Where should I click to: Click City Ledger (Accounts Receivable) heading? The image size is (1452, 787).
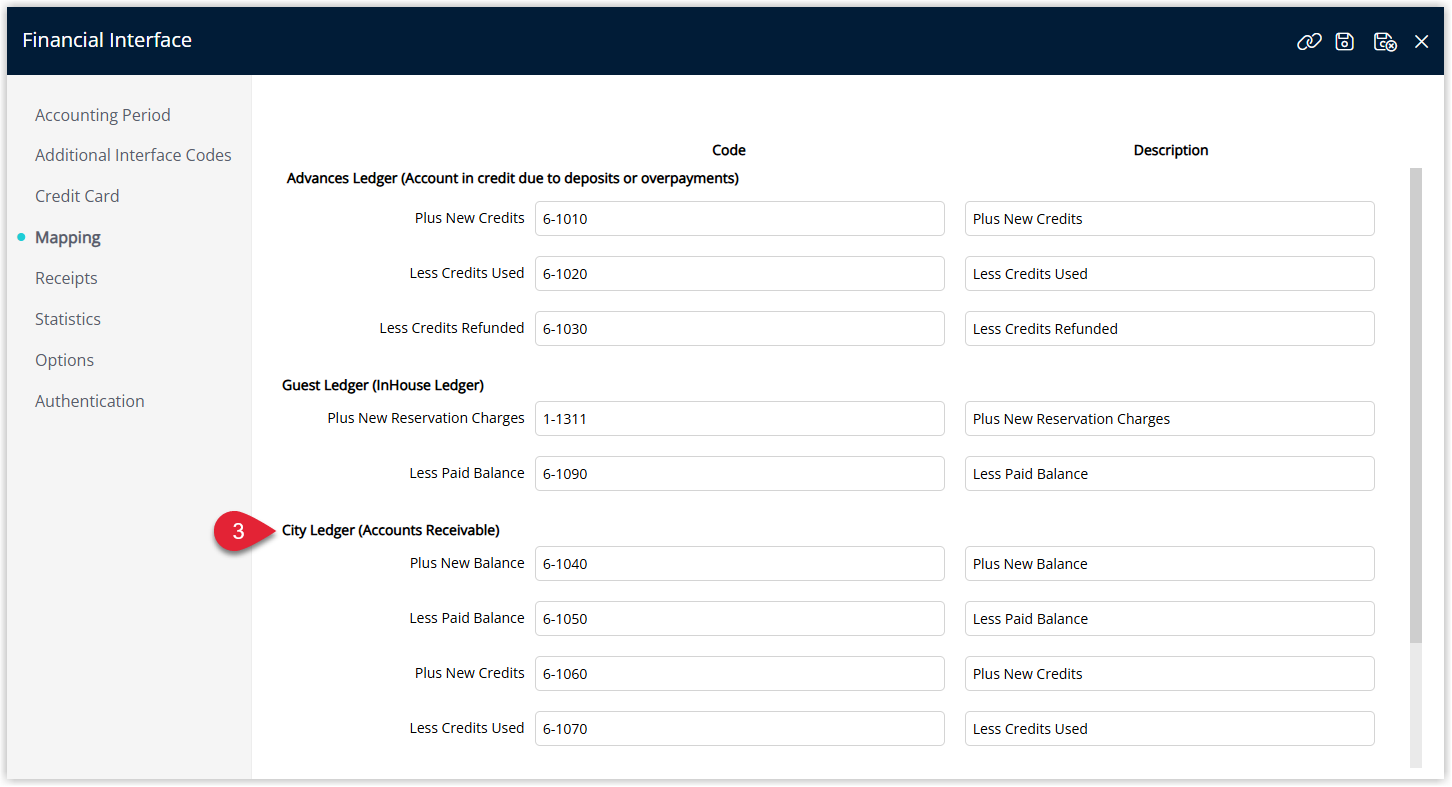point(391,530)
